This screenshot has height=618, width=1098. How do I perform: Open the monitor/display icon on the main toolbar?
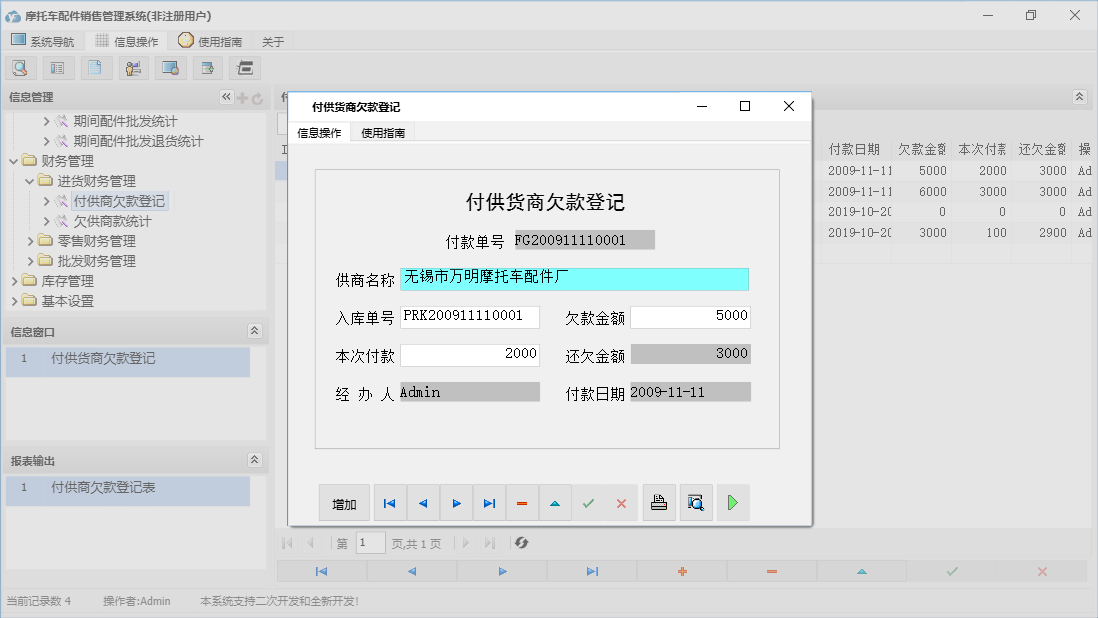pos(169,67)
